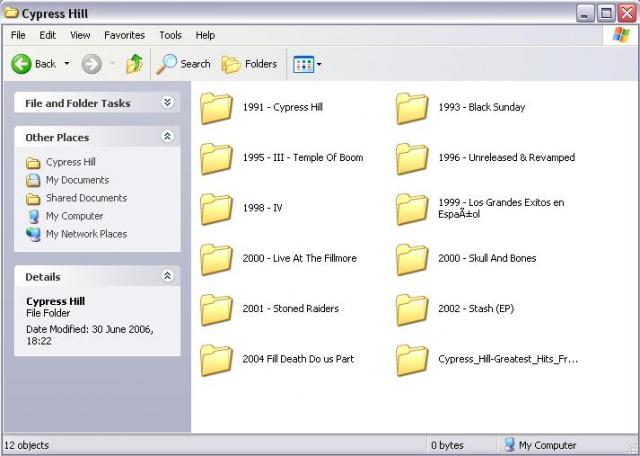Open the Search magnifier tool
The image size is (640, 456).
tap(183, 64)
